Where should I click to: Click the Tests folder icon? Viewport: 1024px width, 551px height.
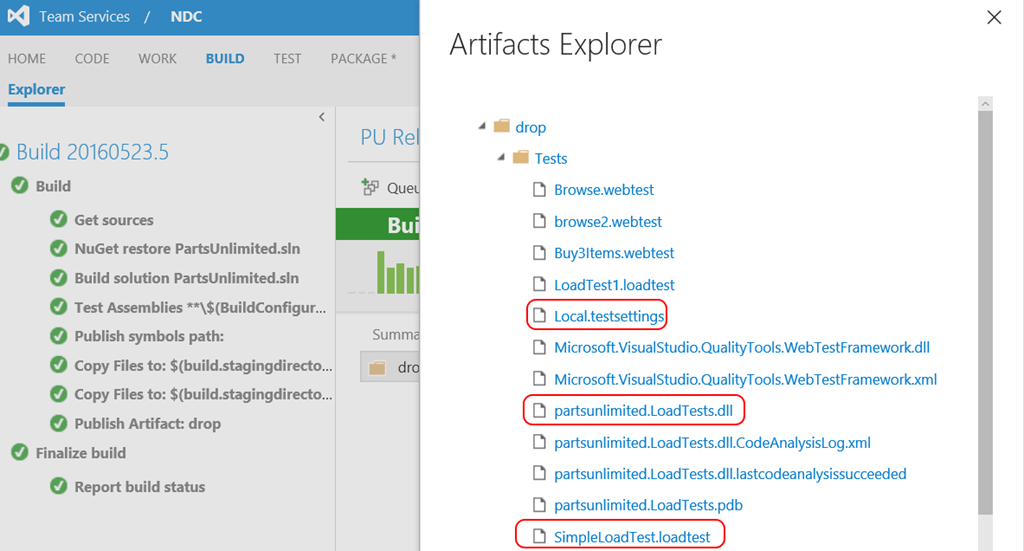pos(520,158)
